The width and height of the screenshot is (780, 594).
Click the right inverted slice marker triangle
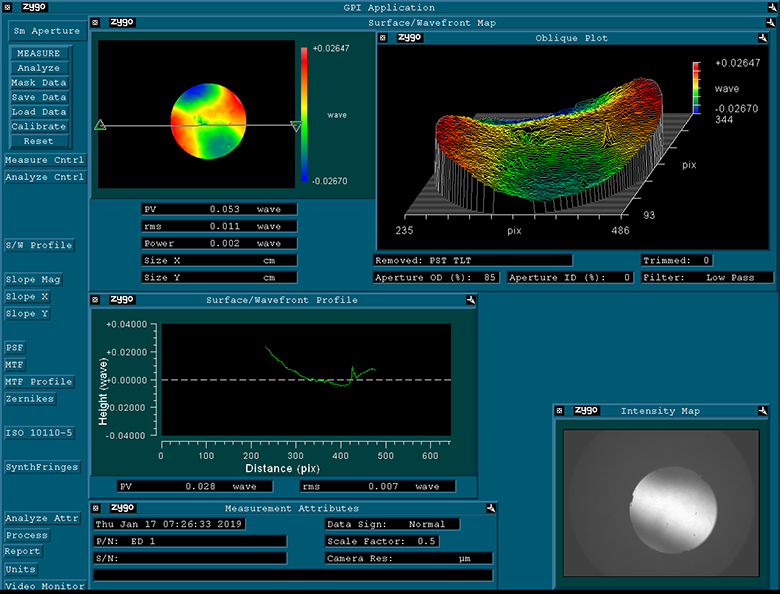click(295, 126)
